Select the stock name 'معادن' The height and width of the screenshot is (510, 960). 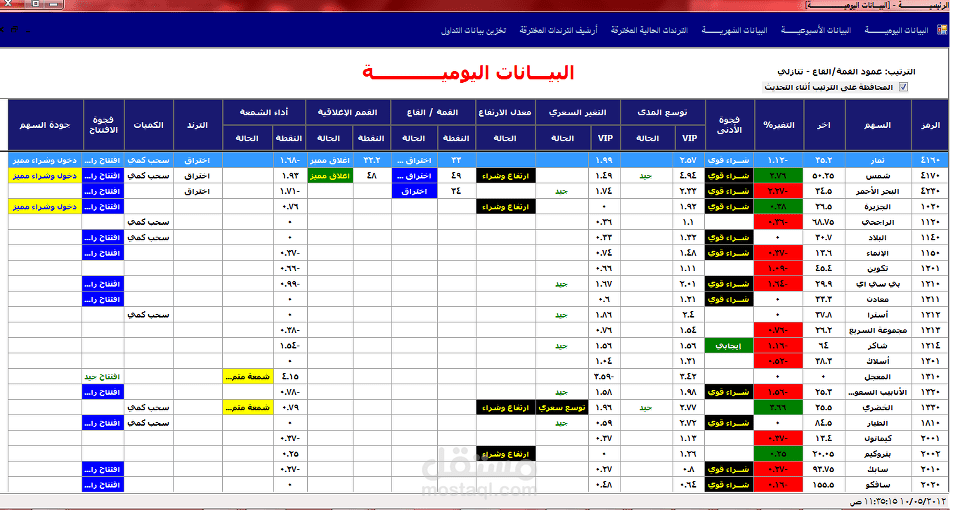[878, 299]
